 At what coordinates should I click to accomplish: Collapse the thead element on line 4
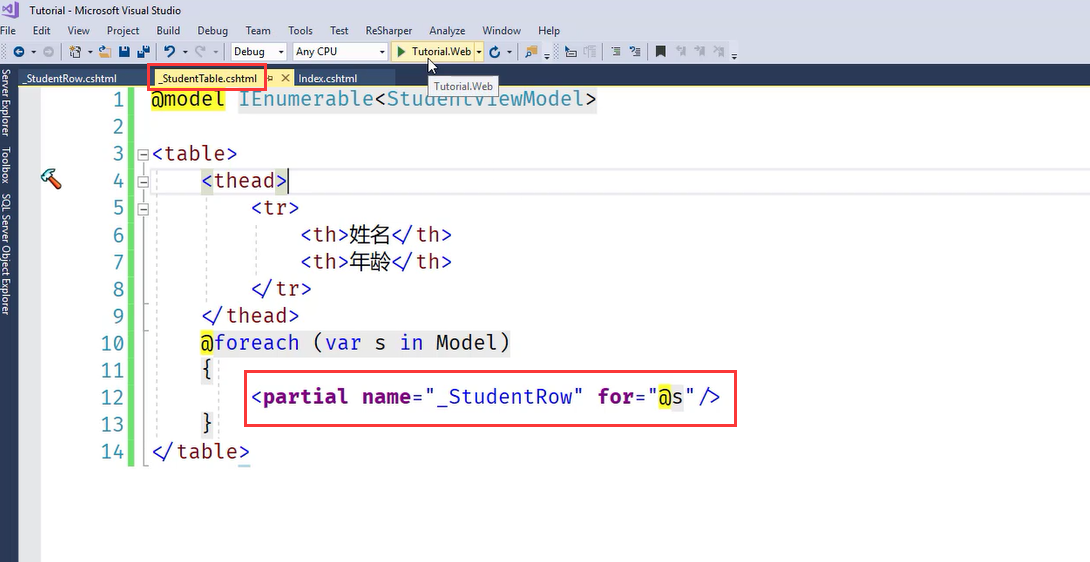(x=143, y=182)
